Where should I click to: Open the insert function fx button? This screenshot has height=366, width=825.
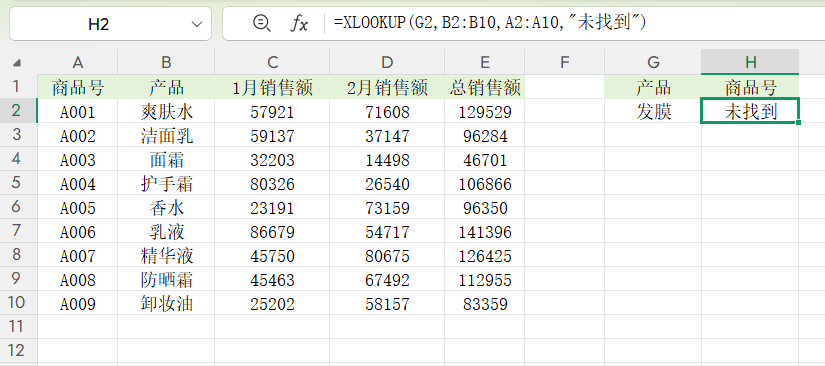pos(299,24)
